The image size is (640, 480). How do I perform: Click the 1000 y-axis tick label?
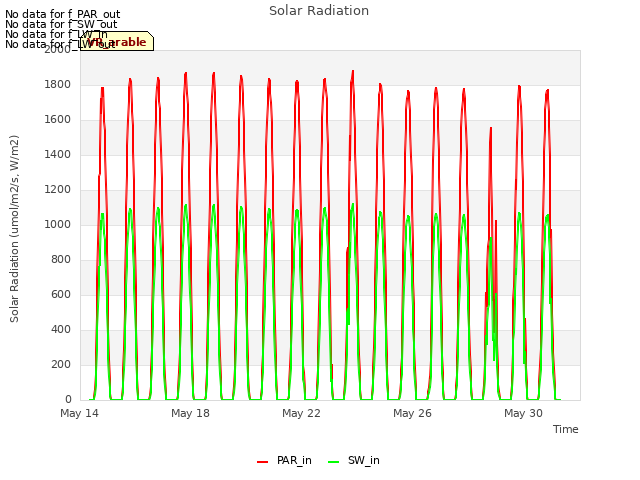(58, 224)
